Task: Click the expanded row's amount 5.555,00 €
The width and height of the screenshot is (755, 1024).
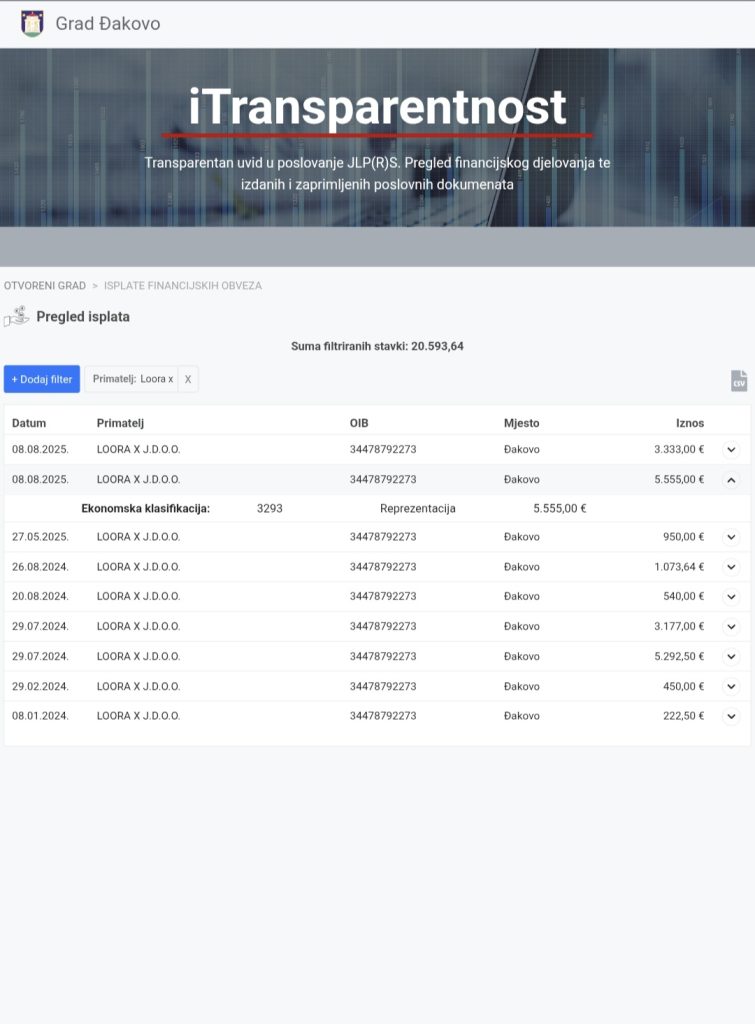Action: (x=560, y=508)
